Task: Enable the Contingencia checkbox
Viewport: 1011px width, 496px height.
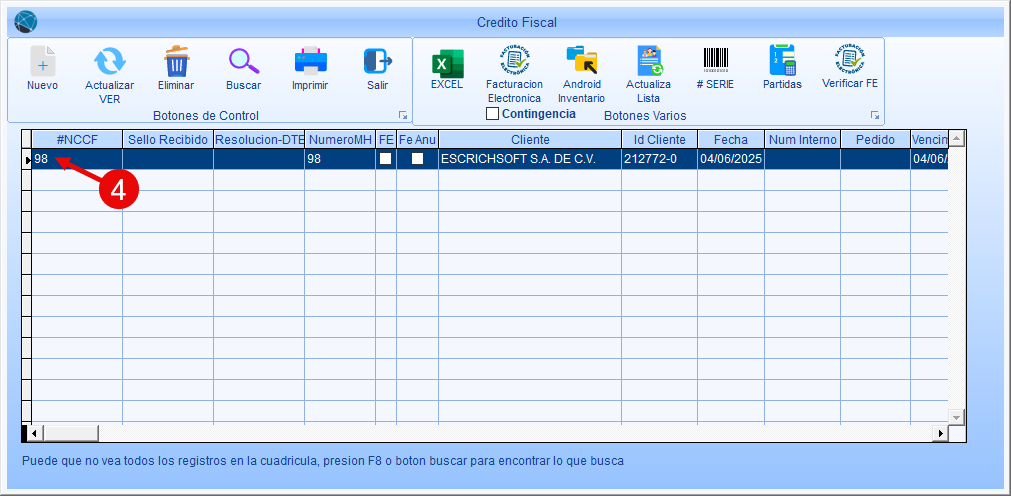Action: [x=492, y=114]
